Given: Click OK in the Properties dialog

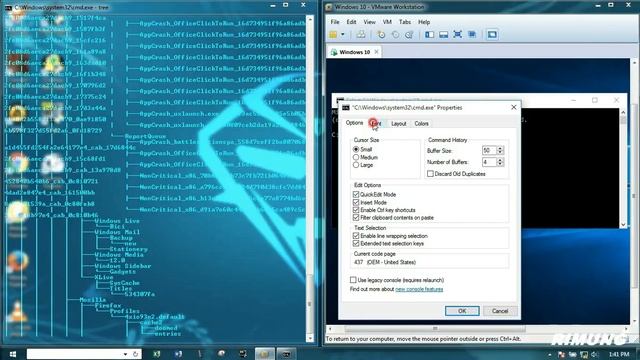Looking at the screenshot, I should [x=462, y=311].
